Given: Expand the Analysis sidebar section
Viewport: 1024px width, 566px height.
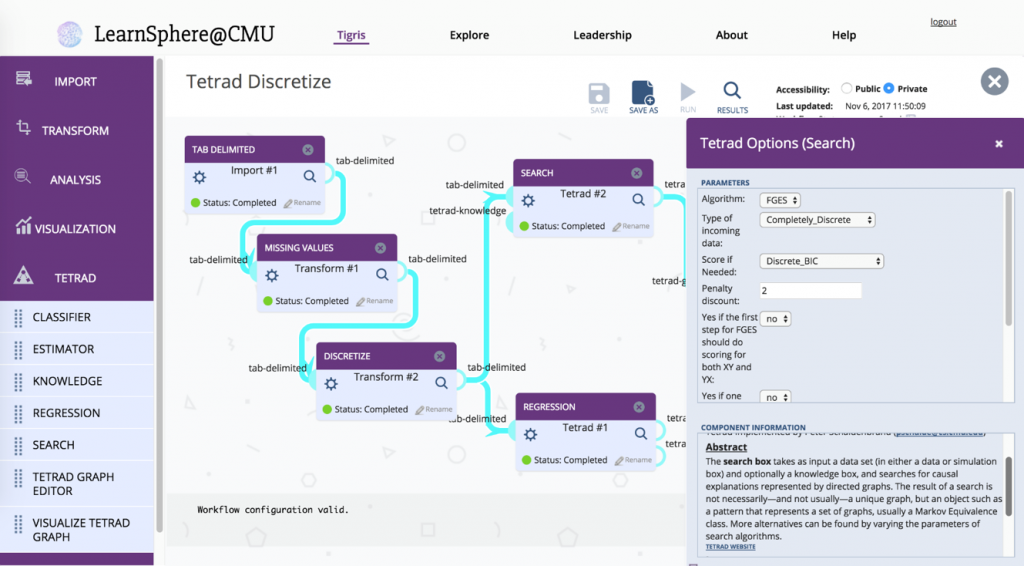Looking at the screenshot, I should 76,179.
